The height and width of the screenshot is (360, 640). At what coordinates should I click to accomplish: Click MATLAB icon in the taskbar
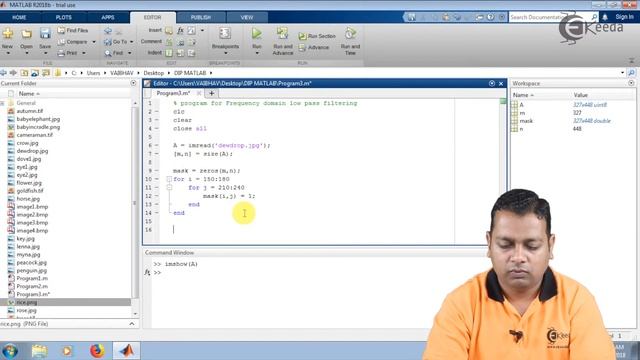point(126,351)
